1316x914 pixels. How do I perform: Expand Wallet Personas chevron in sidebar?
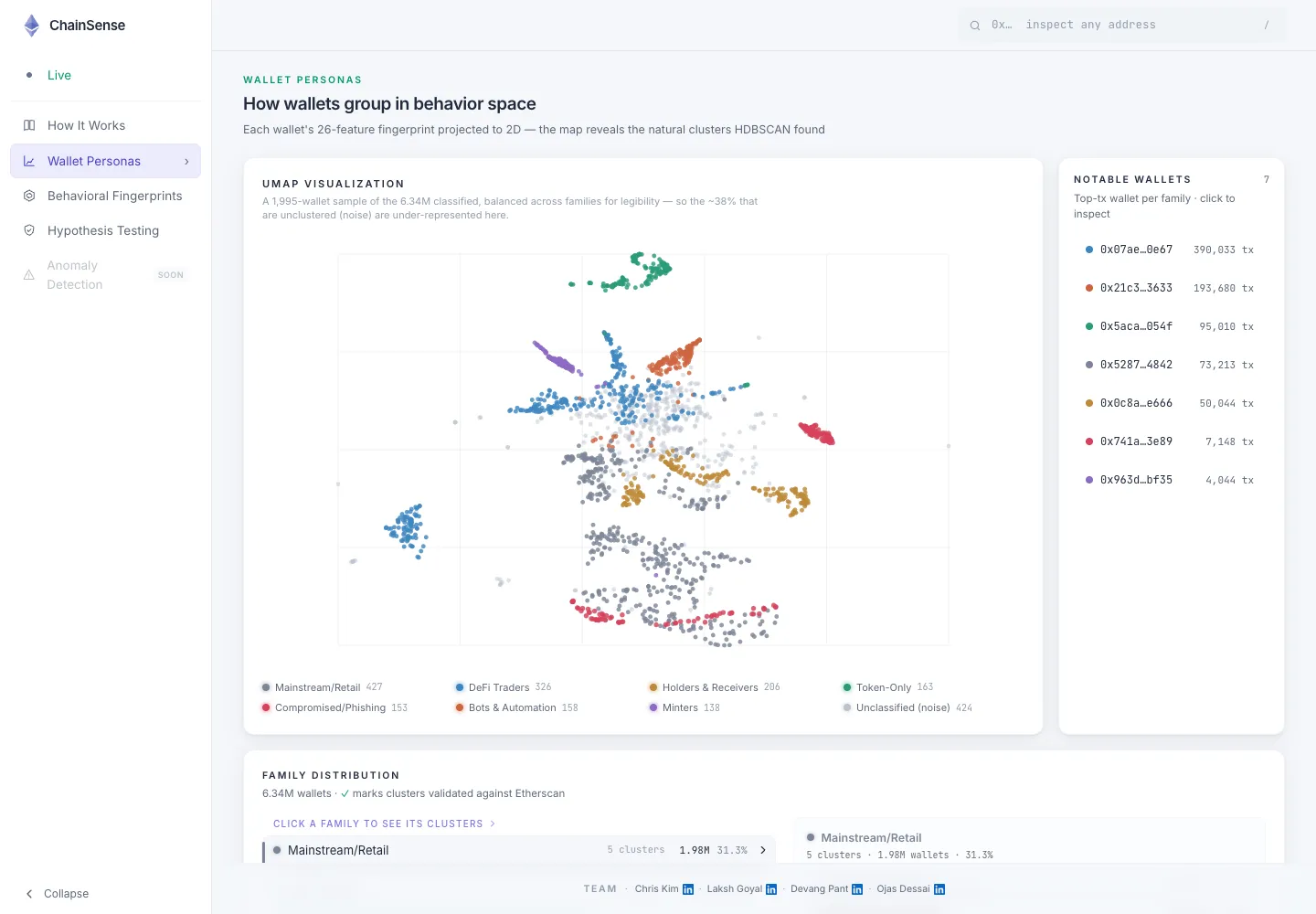point(186,162)
